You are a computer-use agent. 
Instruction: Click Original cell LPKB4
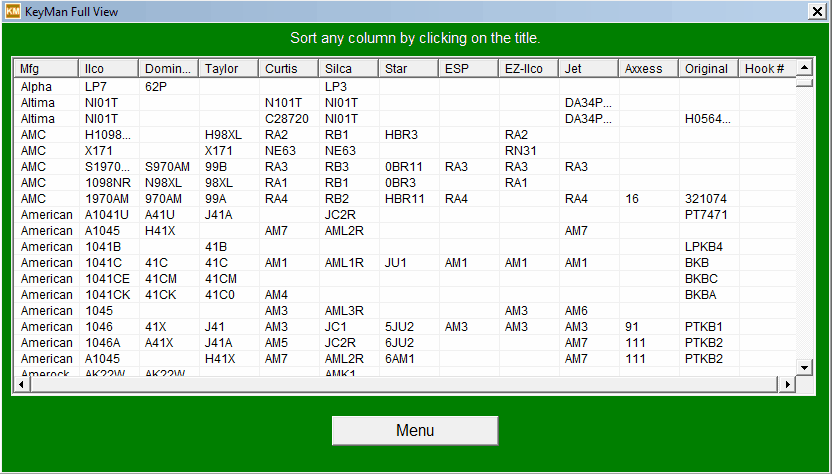704,246
